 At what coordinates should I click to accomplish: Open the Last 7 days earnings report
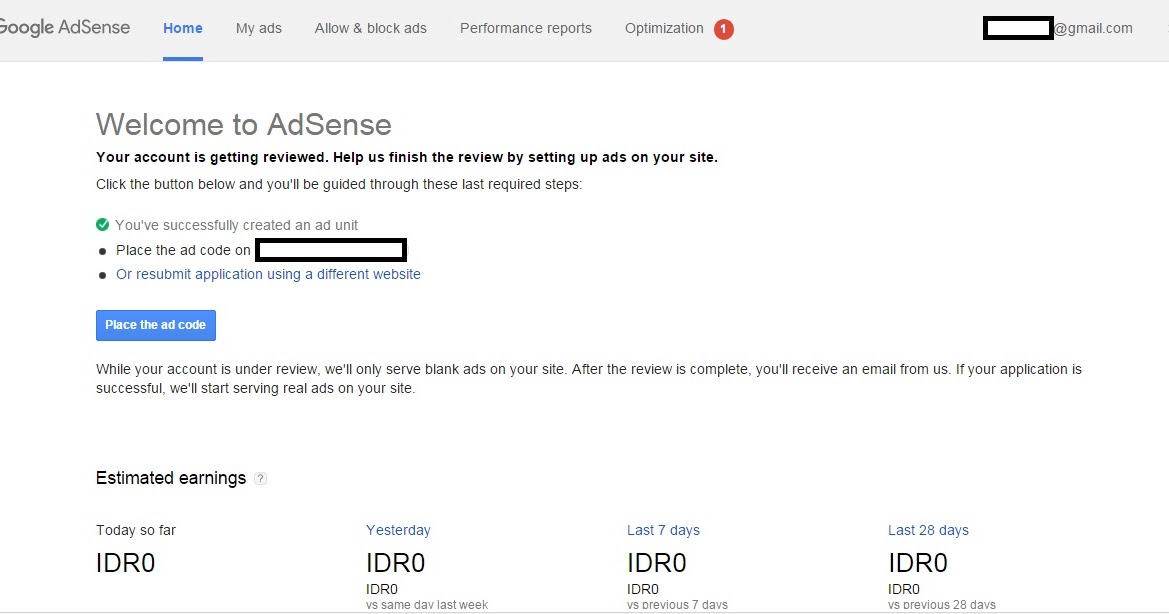click(x=663, y=530)
